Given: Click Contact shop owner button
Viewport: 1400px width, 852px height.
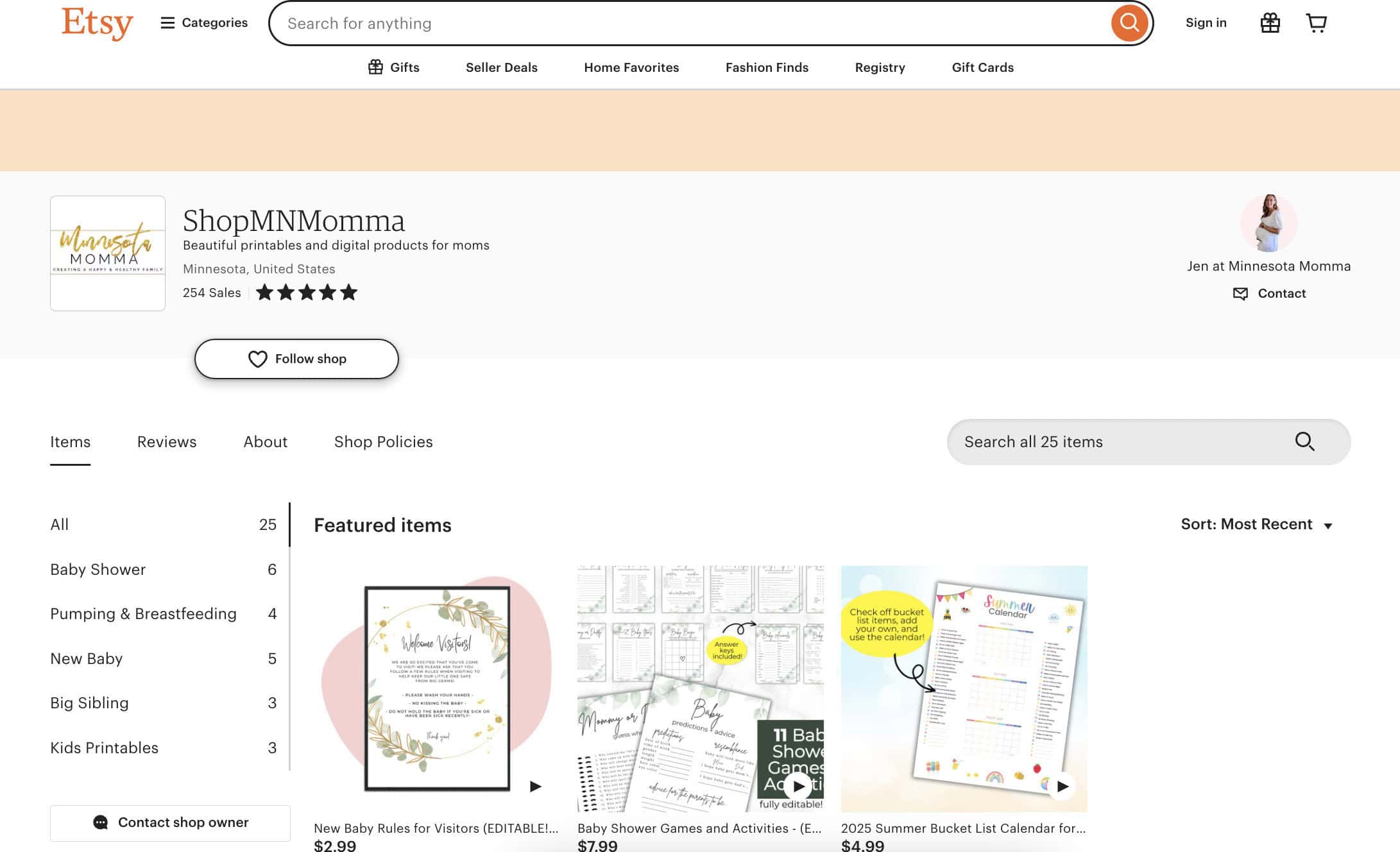Looking at the screenshot, I should click(170, 822).
